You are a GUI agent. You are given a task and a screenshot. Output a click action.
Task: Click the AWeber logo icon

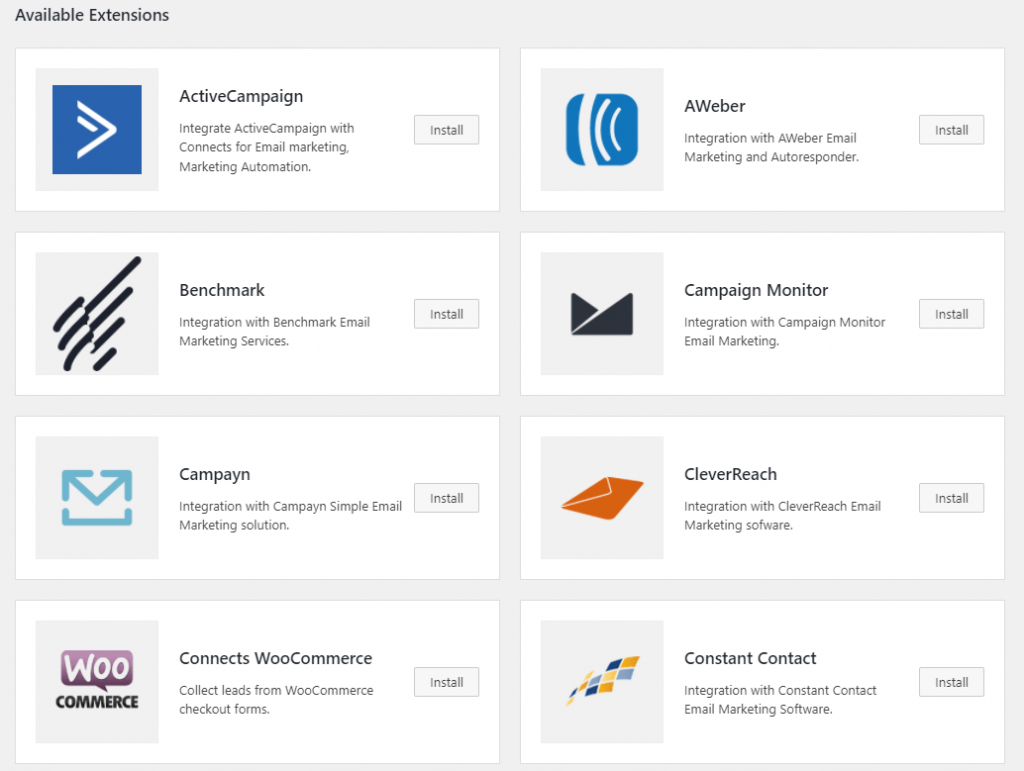click(x=601, y=130)
